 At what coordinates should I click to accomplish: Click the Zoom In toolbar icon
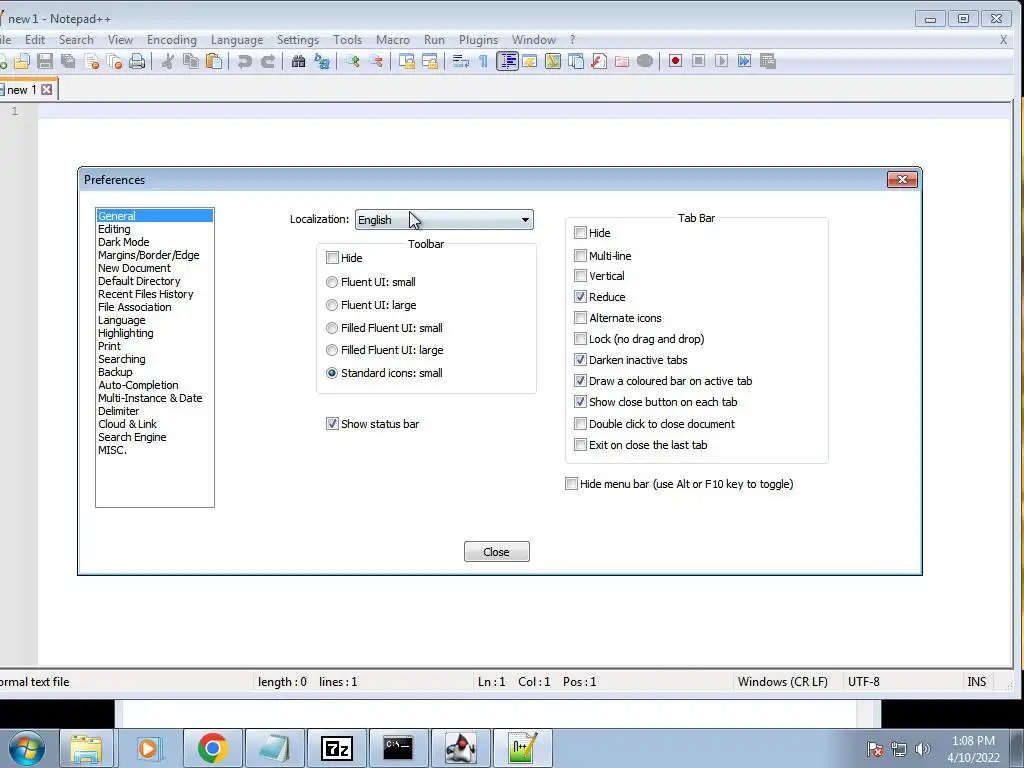tap(353, 61)
